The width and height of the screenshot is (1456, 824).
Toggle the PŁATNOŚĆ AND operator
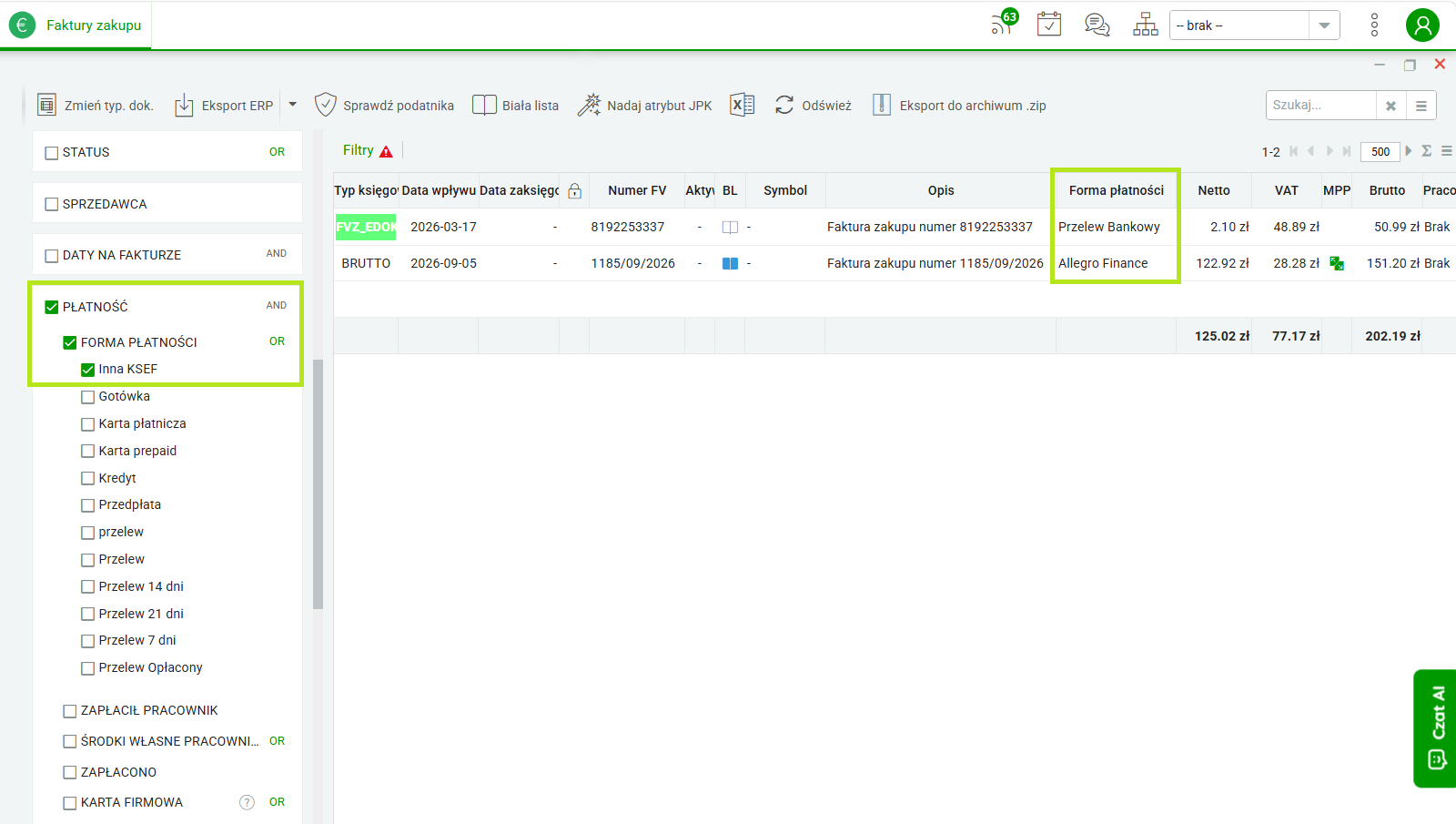(277, 306)
